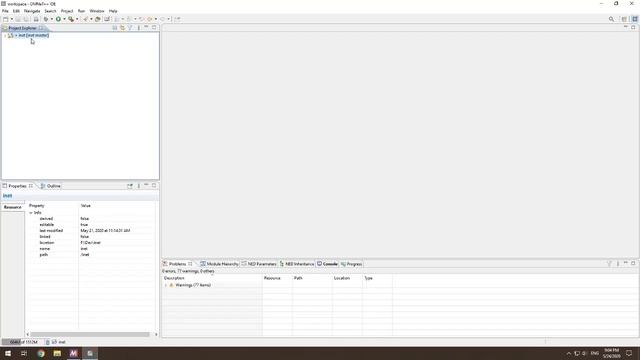Open the New dropdown arrow in toolbar
The height and width of the screenshot is (360, 640).
tap(11, 19)
